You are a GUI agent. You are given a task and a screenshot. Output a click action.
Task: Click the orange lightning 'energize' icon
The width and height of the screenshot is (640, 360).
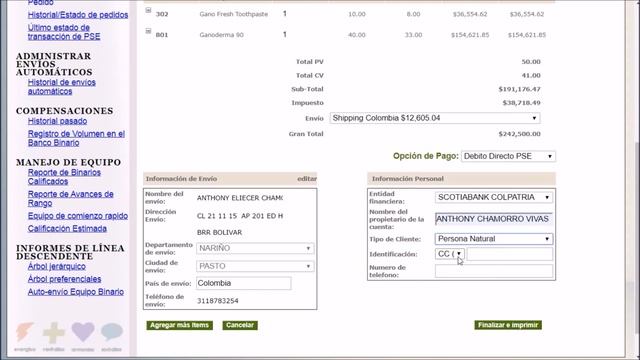(25, 332)
